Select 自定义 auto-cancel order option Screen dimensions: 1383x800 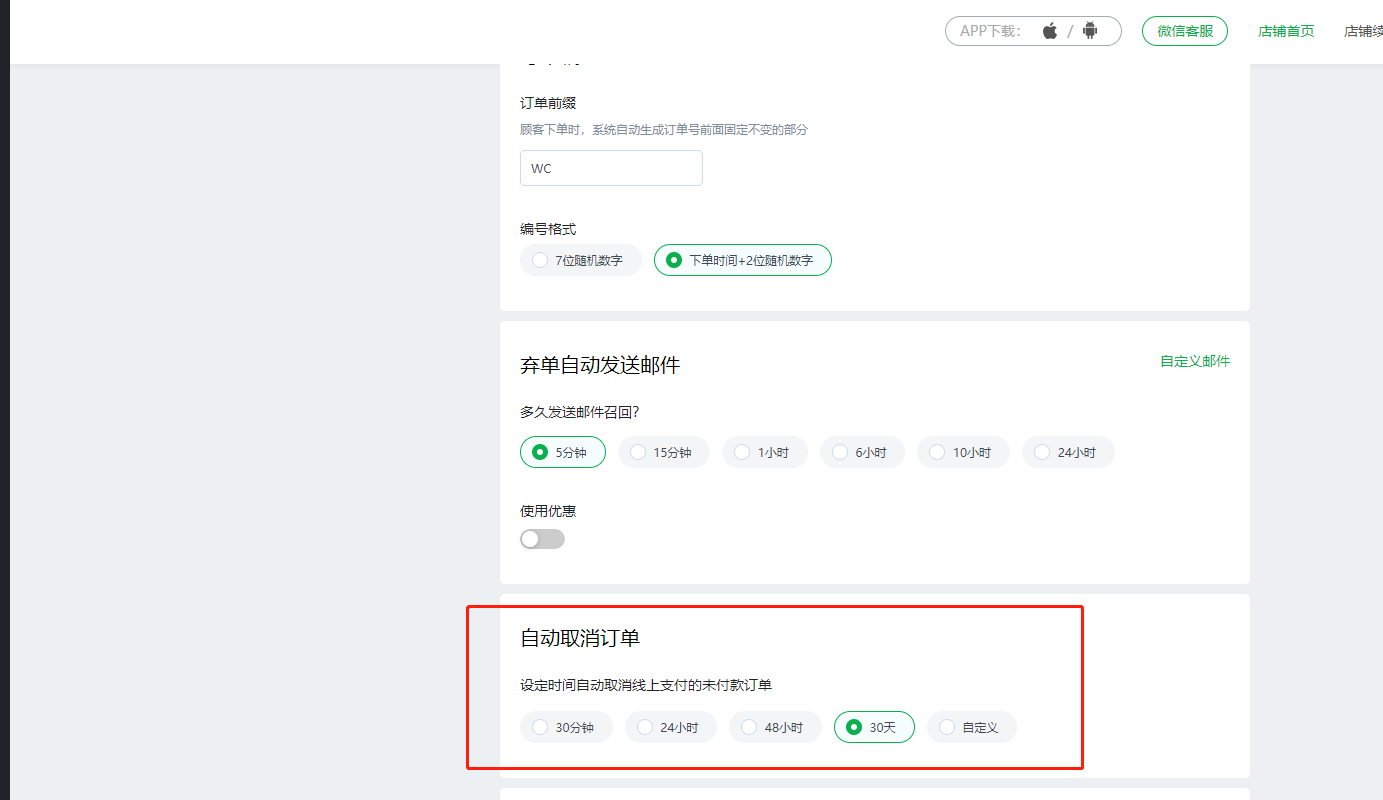coord(971,727)
